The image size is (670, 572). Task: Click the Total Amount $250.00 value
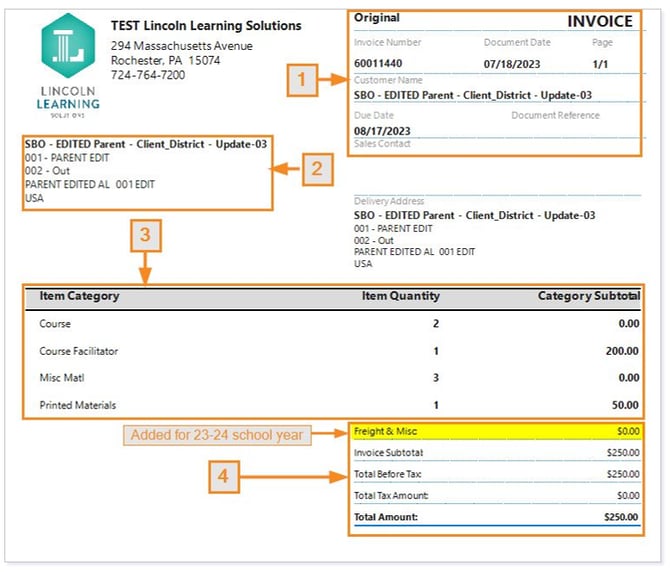point(621,517)
